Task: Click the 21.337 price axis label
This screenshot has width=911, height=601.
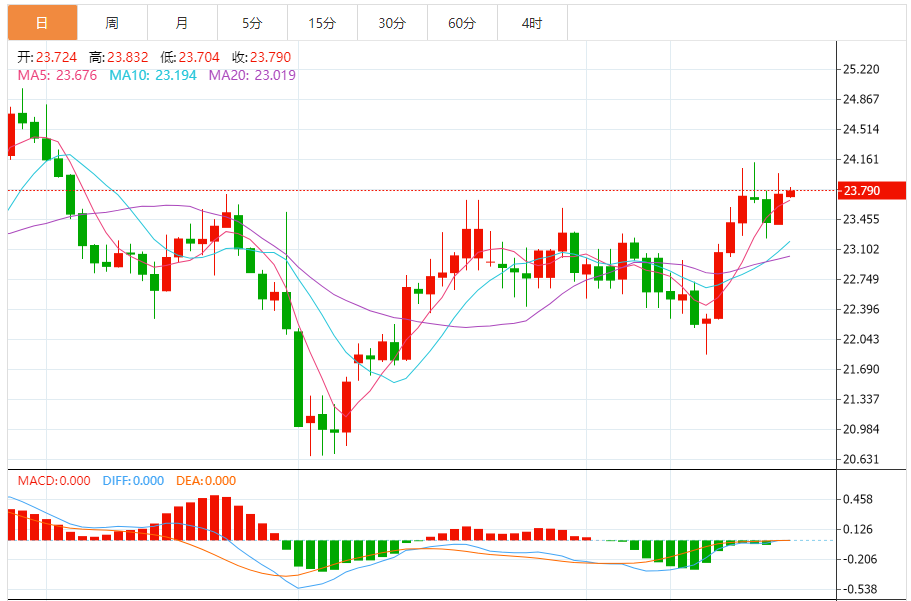Action: click(861, 399)
